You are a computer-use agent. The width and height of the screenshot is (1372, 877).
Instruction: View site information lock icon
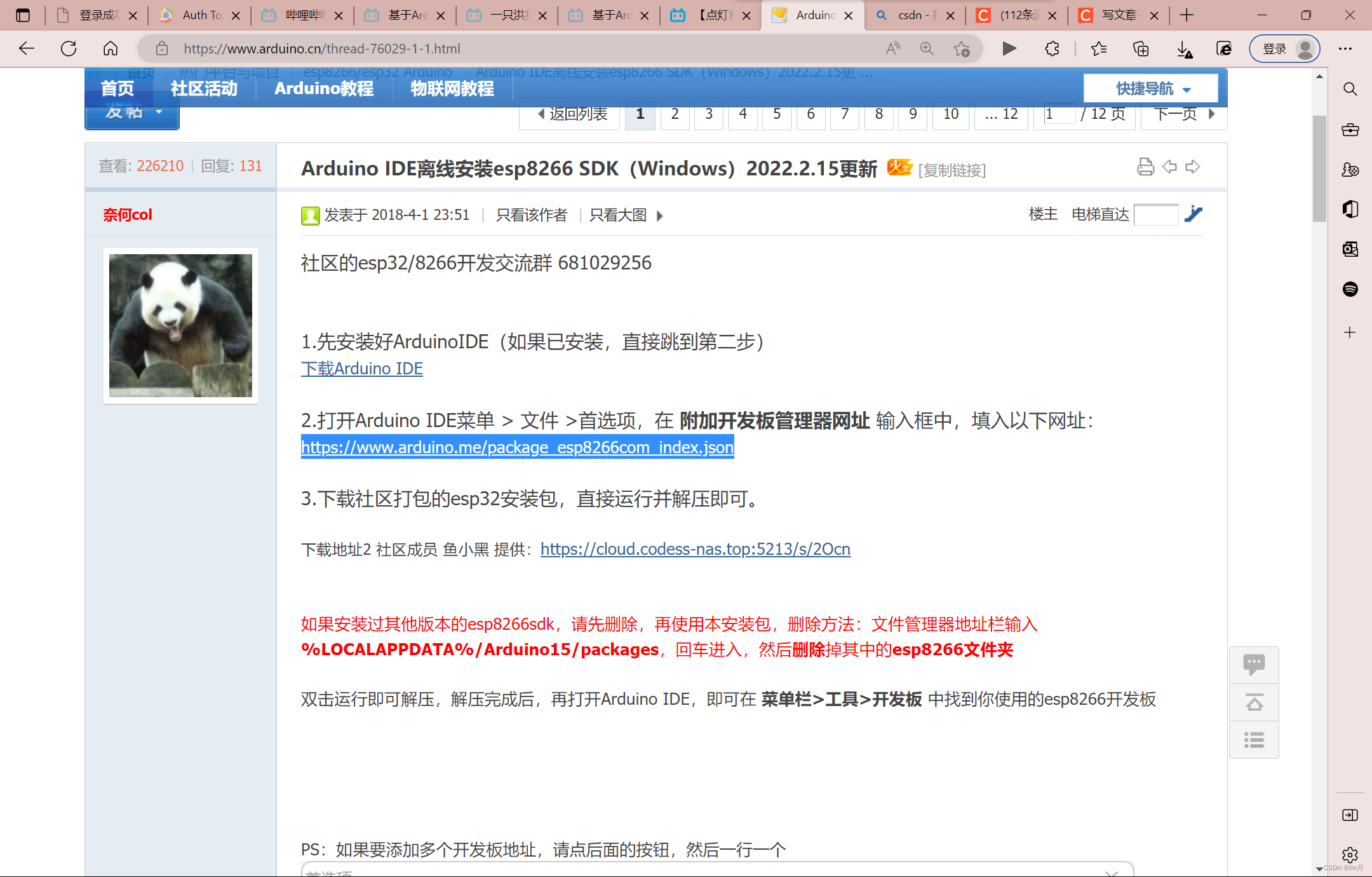coord(162,49)
